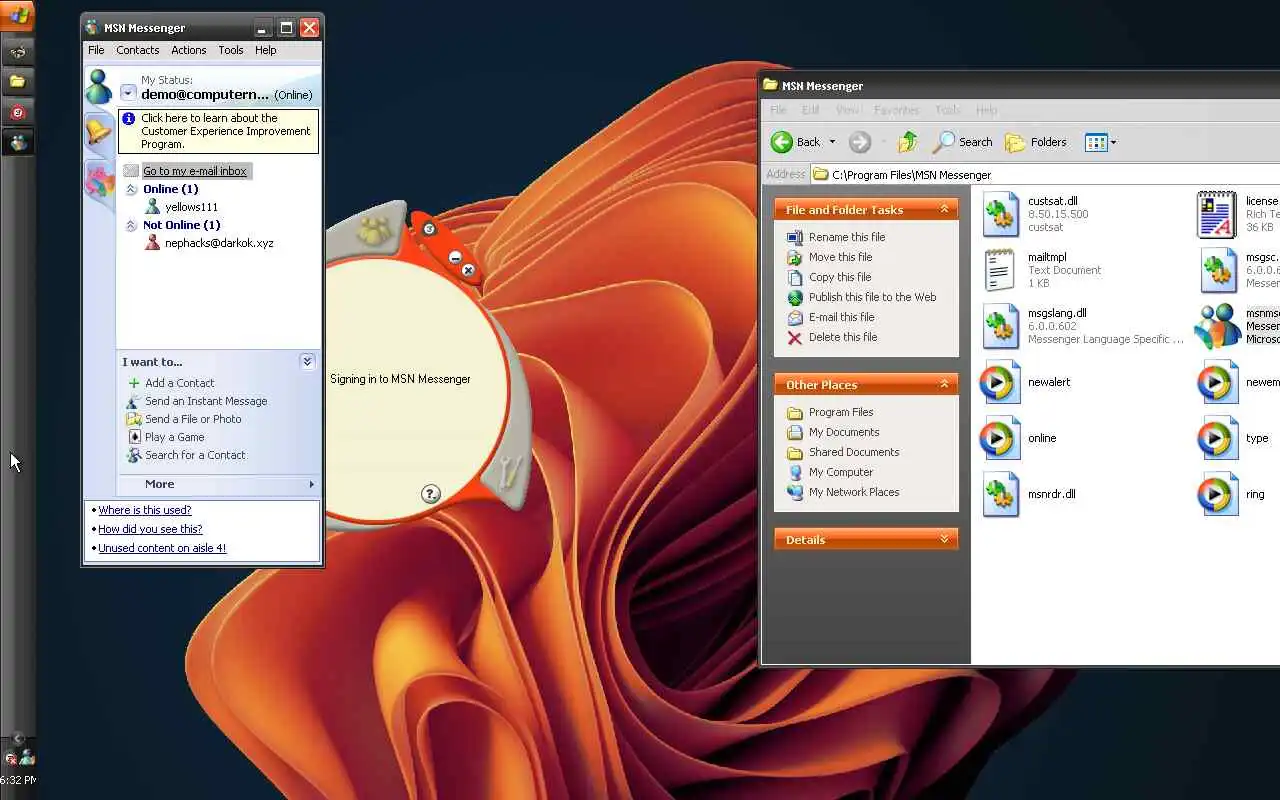This screenshot has height=800, width=1280.
Task: Click the folder taskbar button
Action: [x=17, y=81]
